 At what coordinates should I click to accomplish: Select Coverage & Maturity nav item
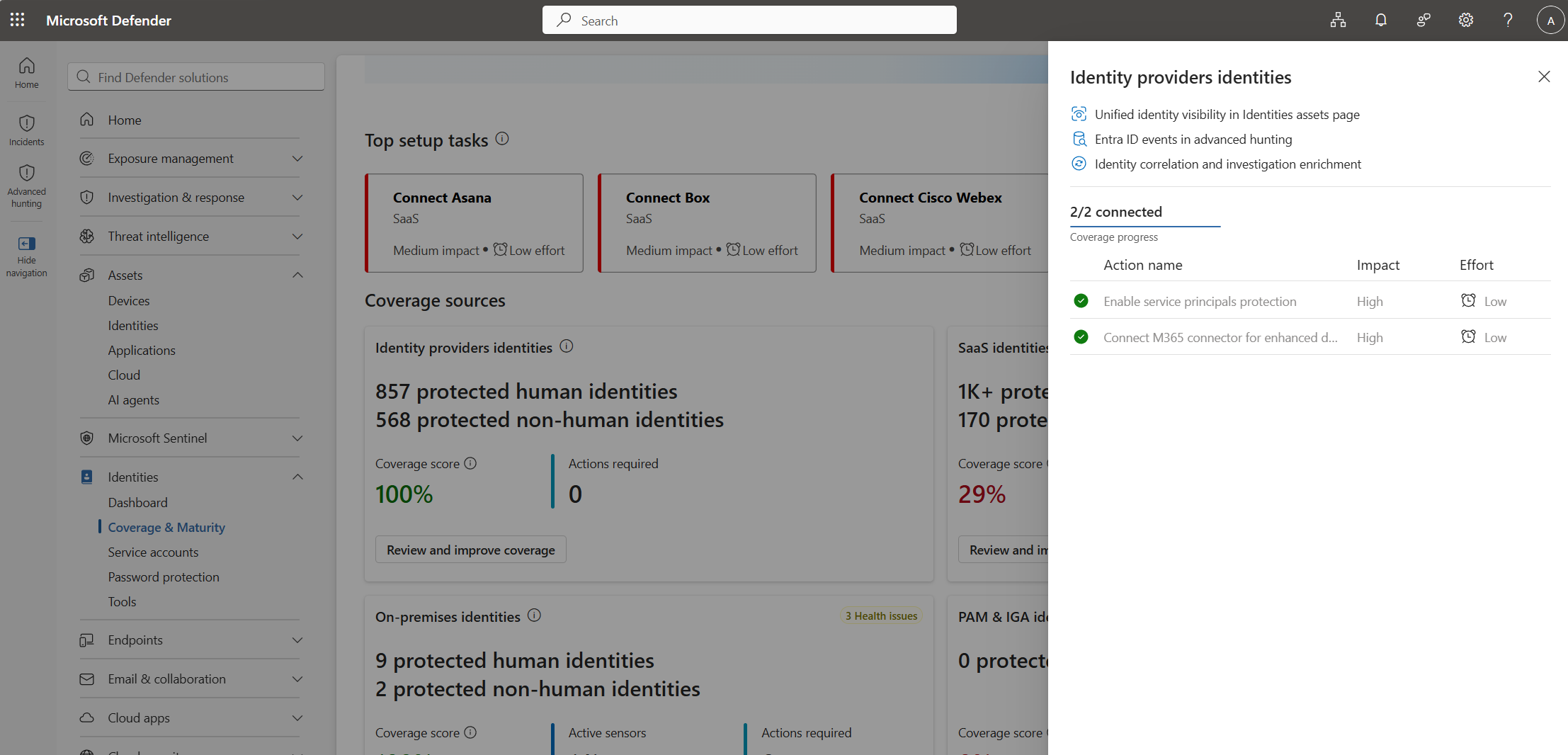coord(166,527)
